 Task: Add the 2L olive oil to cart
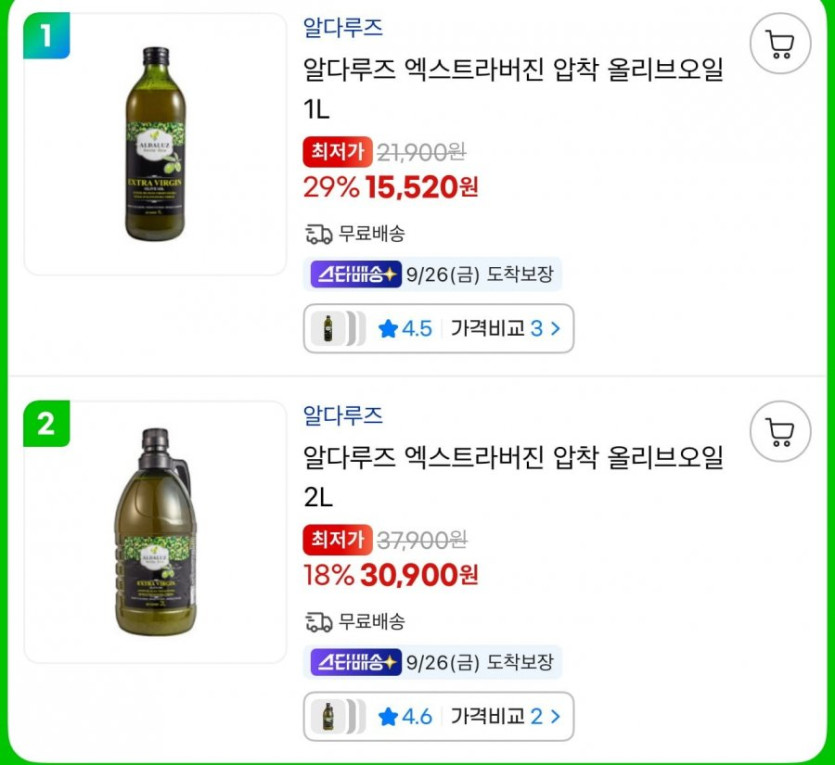point(779,431)
